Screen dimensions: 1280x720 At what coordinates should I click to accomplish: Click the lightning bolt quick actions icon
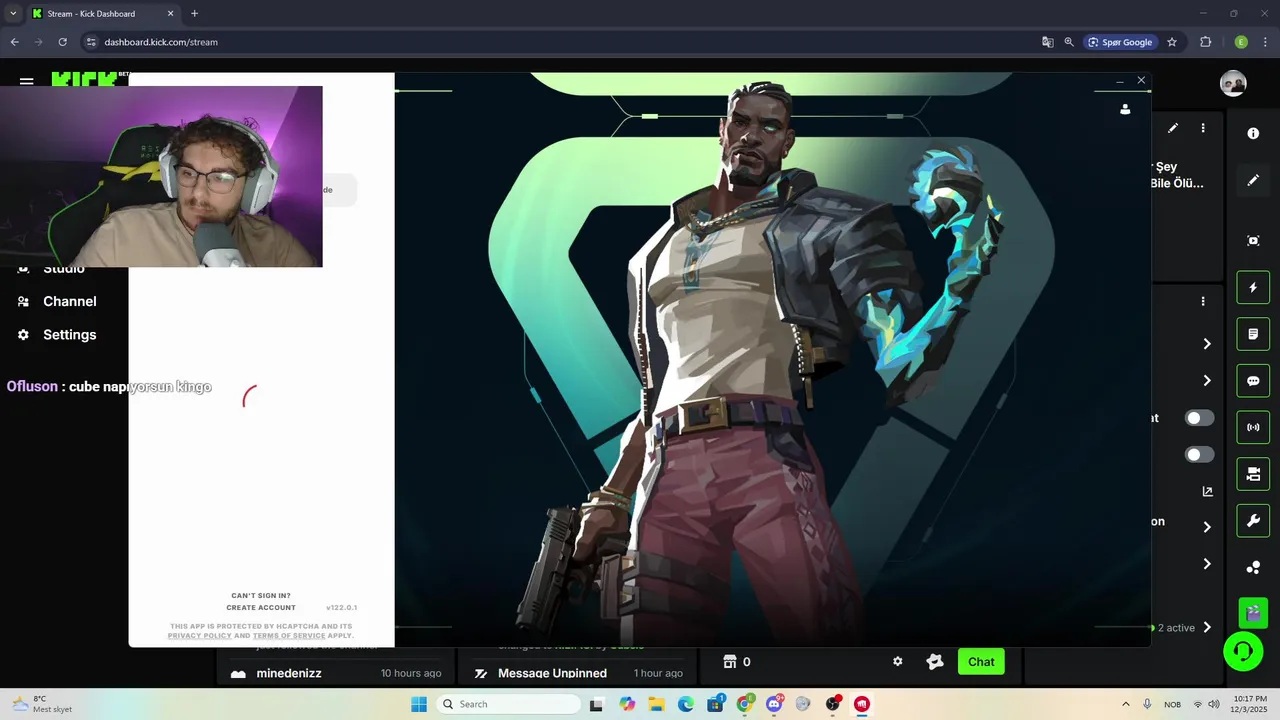[x=1253, y=288]
